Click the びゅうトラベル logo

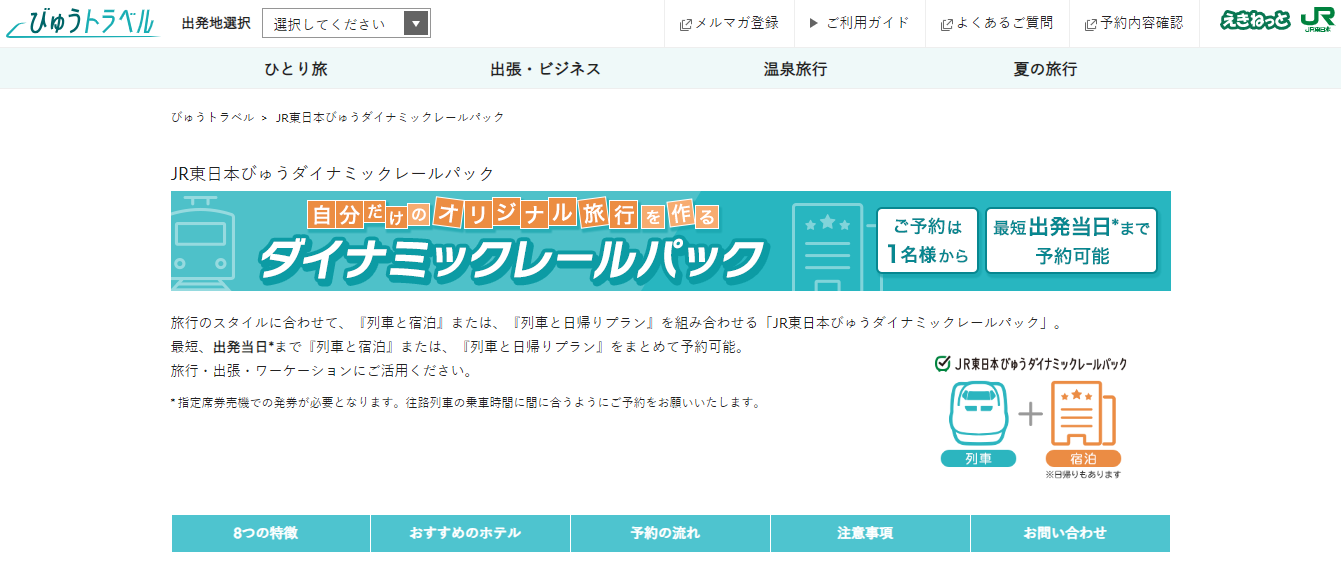82,22
